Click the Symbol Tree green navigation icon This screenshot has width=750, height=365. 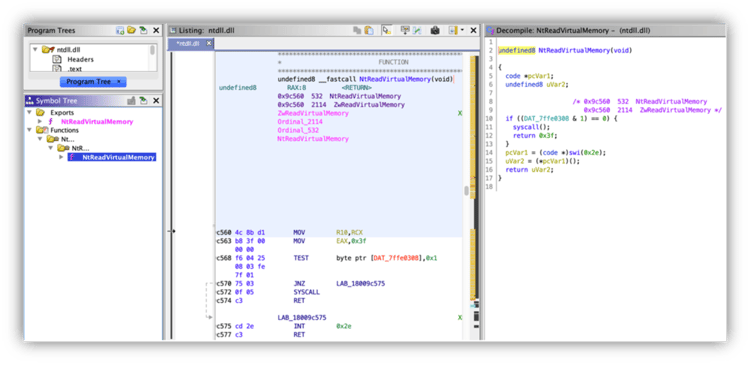(x=143, y=101)
